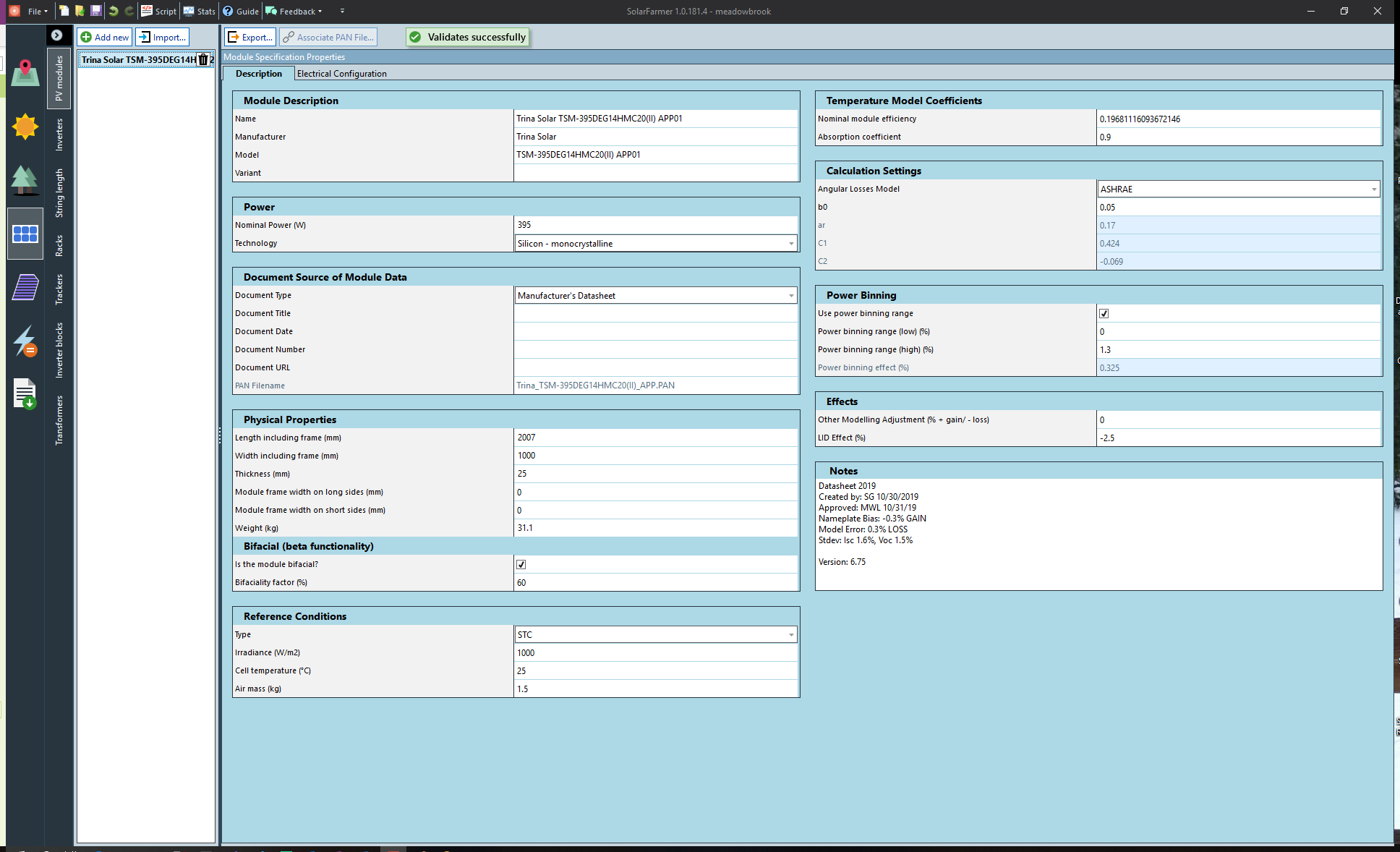Enable the Is the module bifacial checkbox
This screenshot has height=852, width=1400.
pos(521,564)
